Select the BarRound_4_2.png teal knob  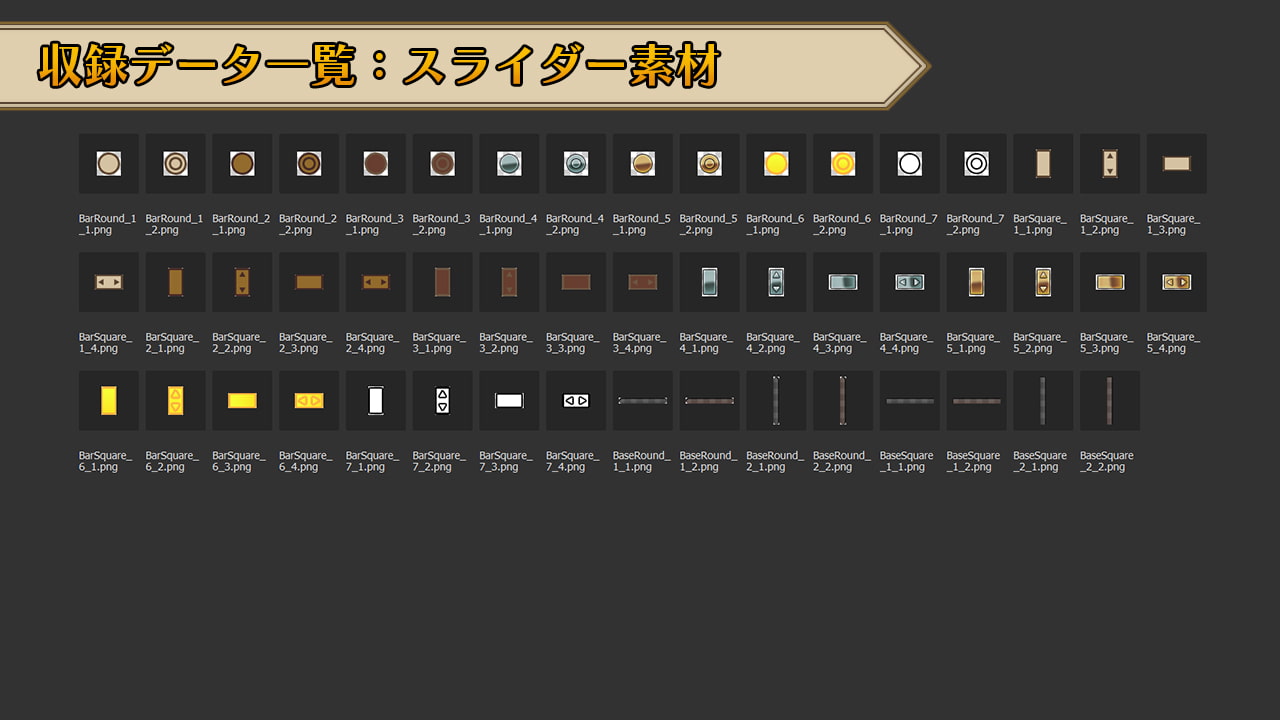pos(575,163)
